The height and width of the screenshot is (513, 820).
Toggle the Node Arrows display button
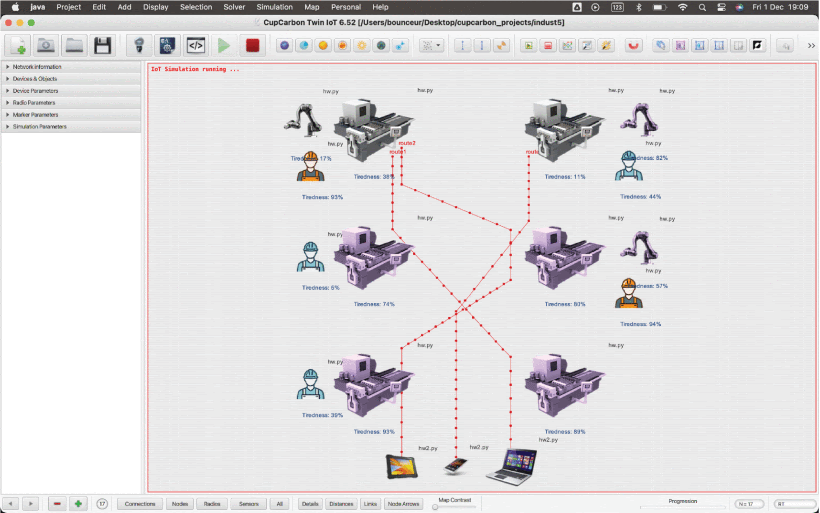[x=404, y=504]
